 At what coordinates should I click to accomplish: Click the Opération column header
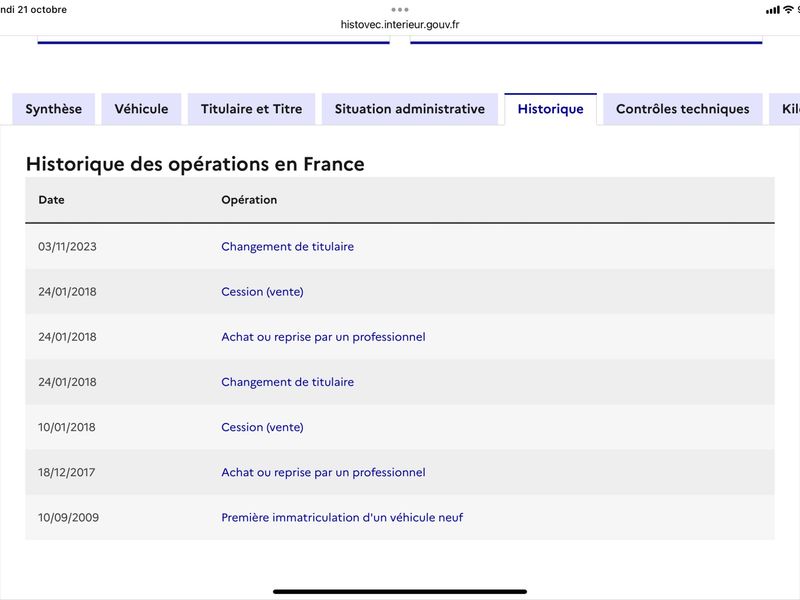pos(249,200)
